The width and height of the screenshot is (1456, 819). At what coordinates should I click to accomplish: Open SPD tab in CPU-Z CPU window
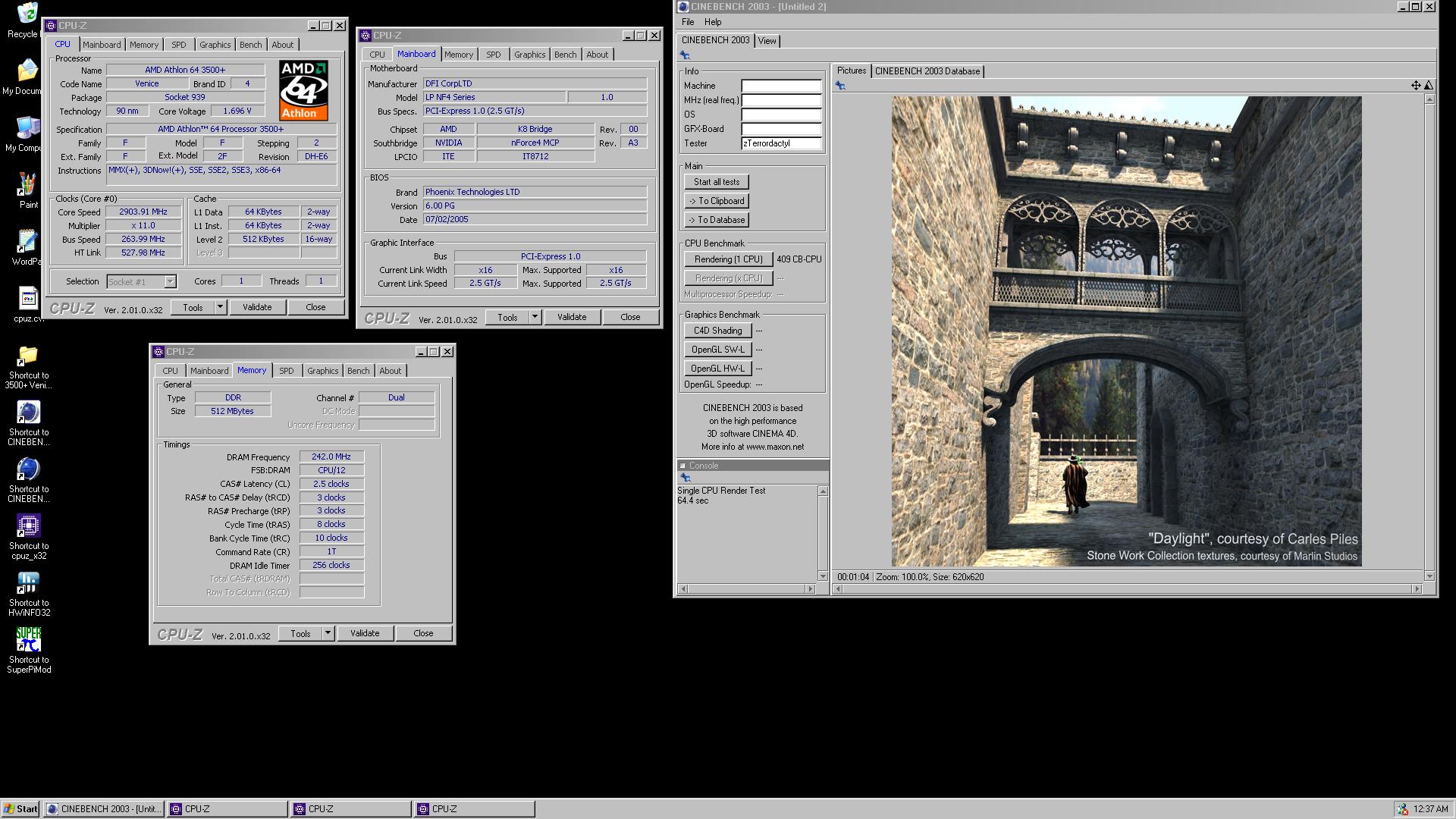179,45
